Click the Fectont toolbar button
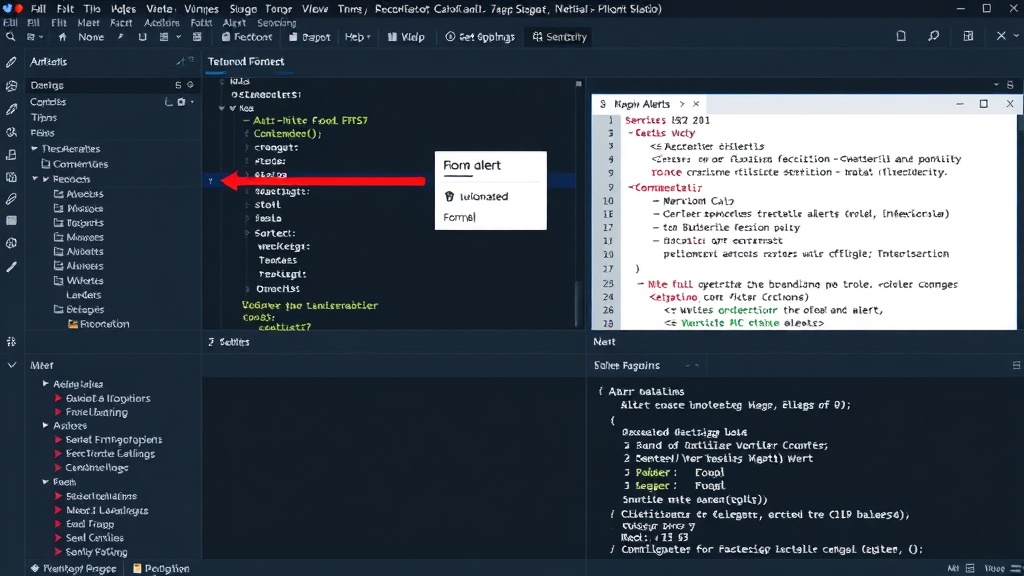The height and width of the screenshot is (576, 1024). click(247, 37)
